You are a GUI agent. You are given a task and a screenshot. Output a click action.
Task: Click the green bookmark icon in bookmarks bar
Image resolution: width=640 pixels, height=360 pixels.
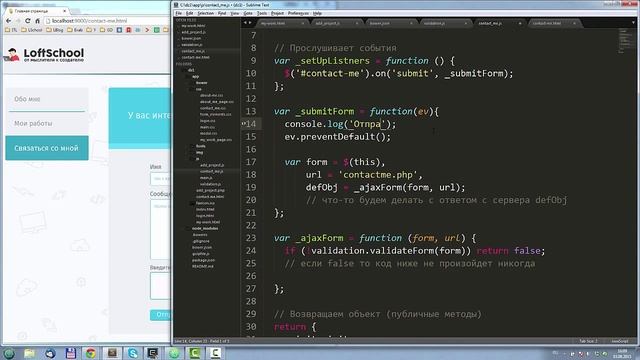click(x=156, y=30)
